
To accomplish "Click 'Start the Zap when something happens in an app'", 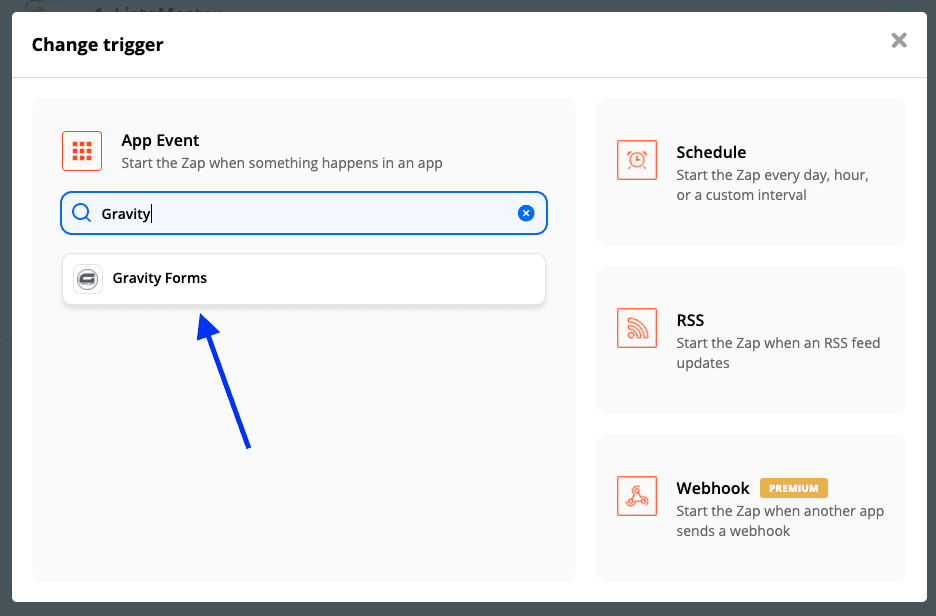I will [282, 163].
